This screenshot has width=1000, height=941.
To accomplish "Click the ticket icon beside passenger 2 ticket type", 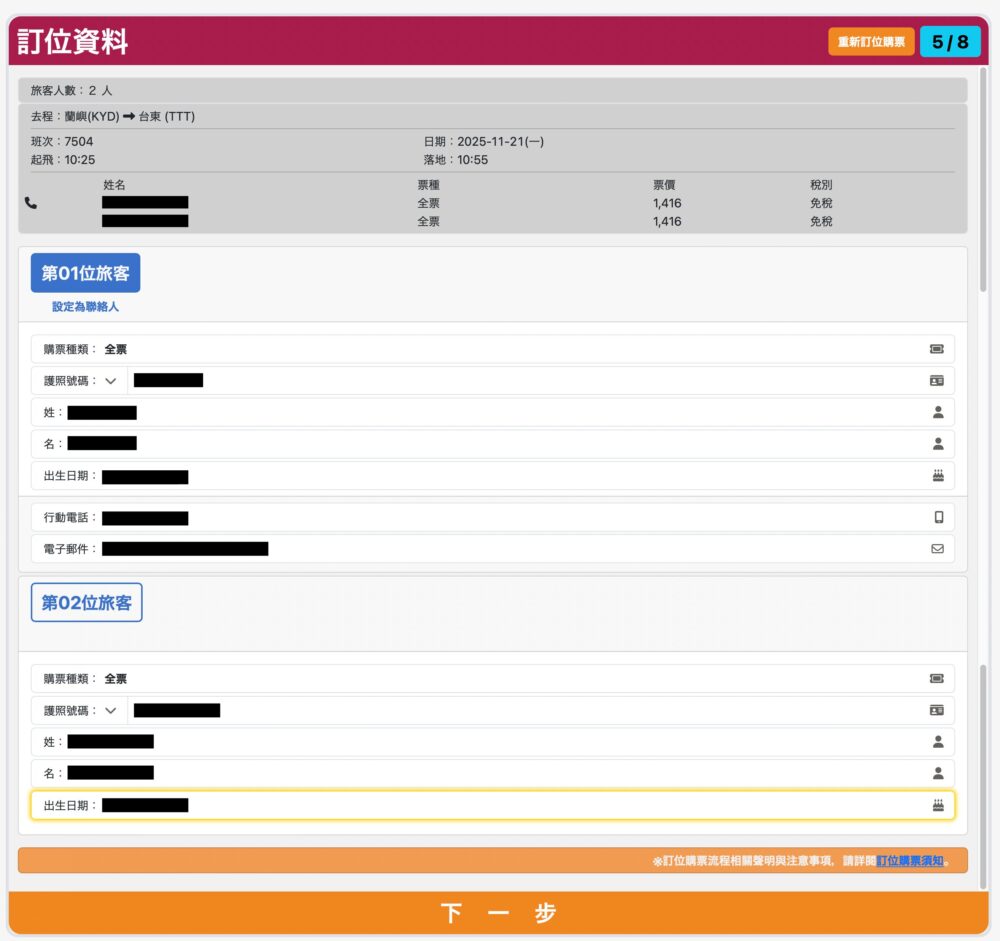I will tap(936, 678).
